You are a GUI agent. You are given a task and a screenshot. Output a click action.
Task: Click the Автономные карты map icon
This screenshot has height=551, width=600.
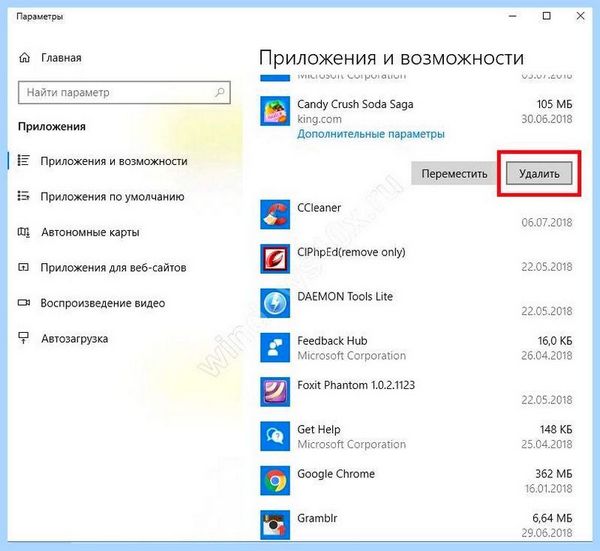click(23, 232)
